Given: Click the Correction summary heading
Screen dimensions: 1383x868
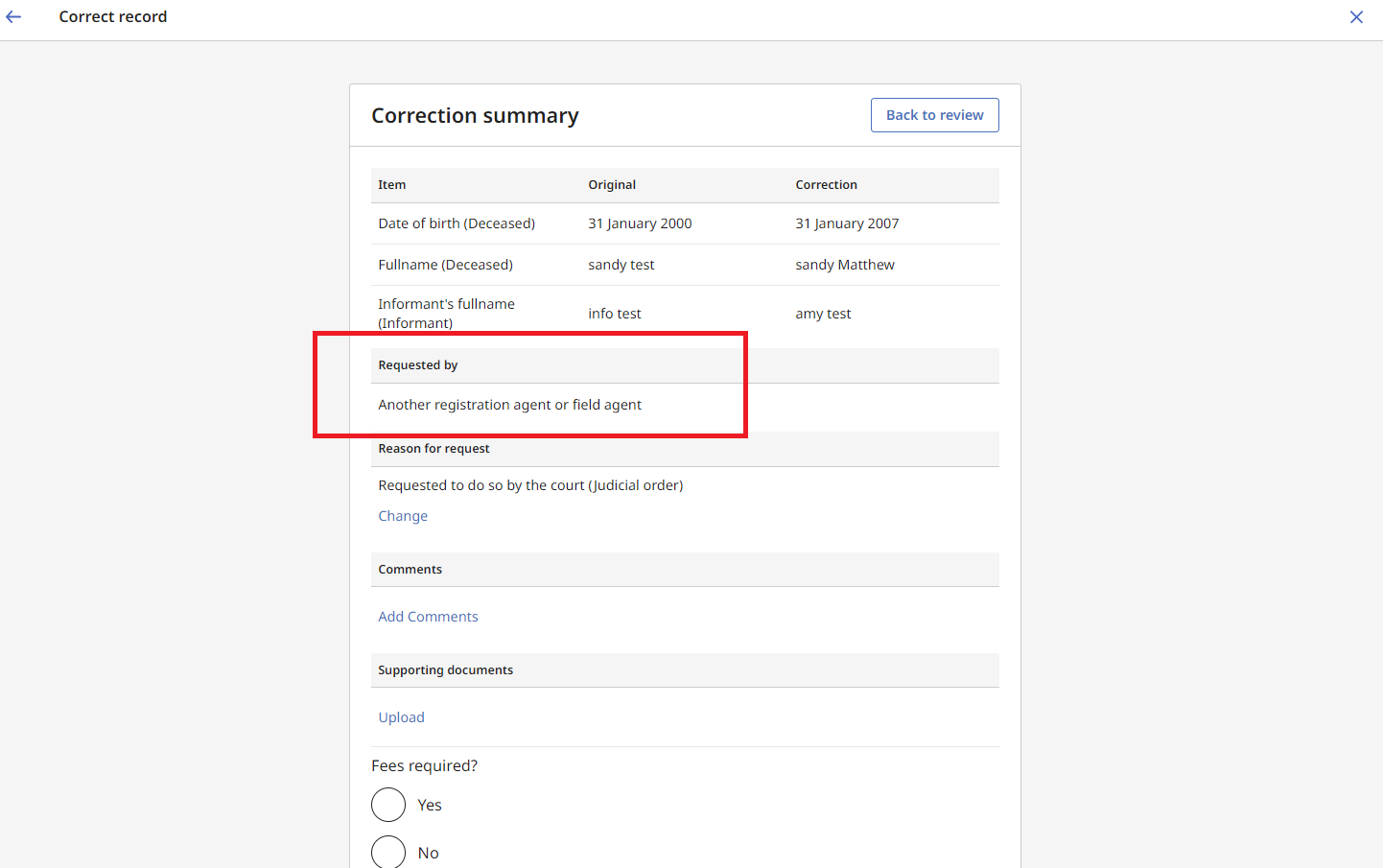Looking at the screenshot, I should [x=475, y=115].
